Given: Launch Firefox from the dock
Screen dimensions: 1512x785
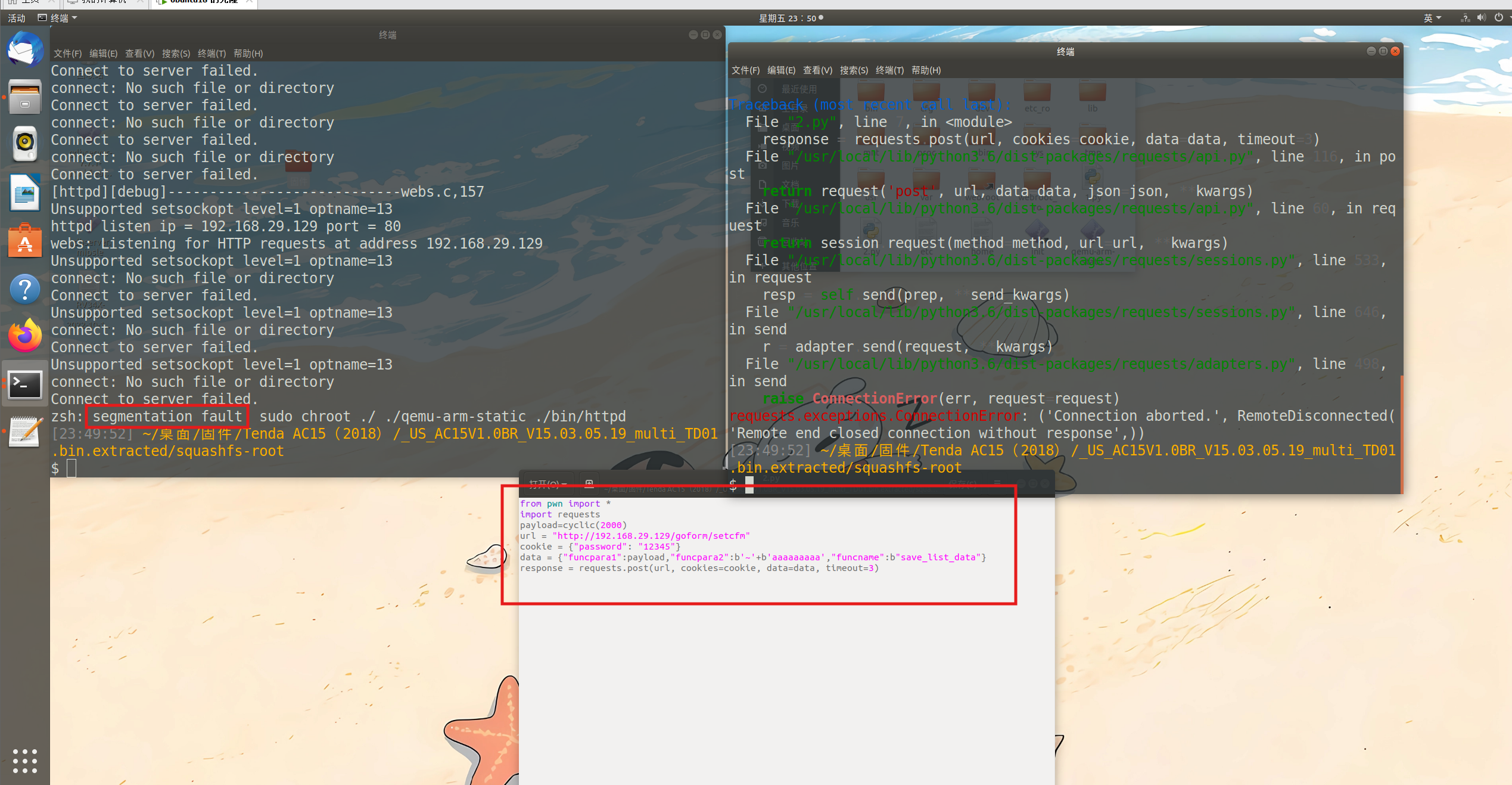Looking at the screenshot, I should (25, 336).
